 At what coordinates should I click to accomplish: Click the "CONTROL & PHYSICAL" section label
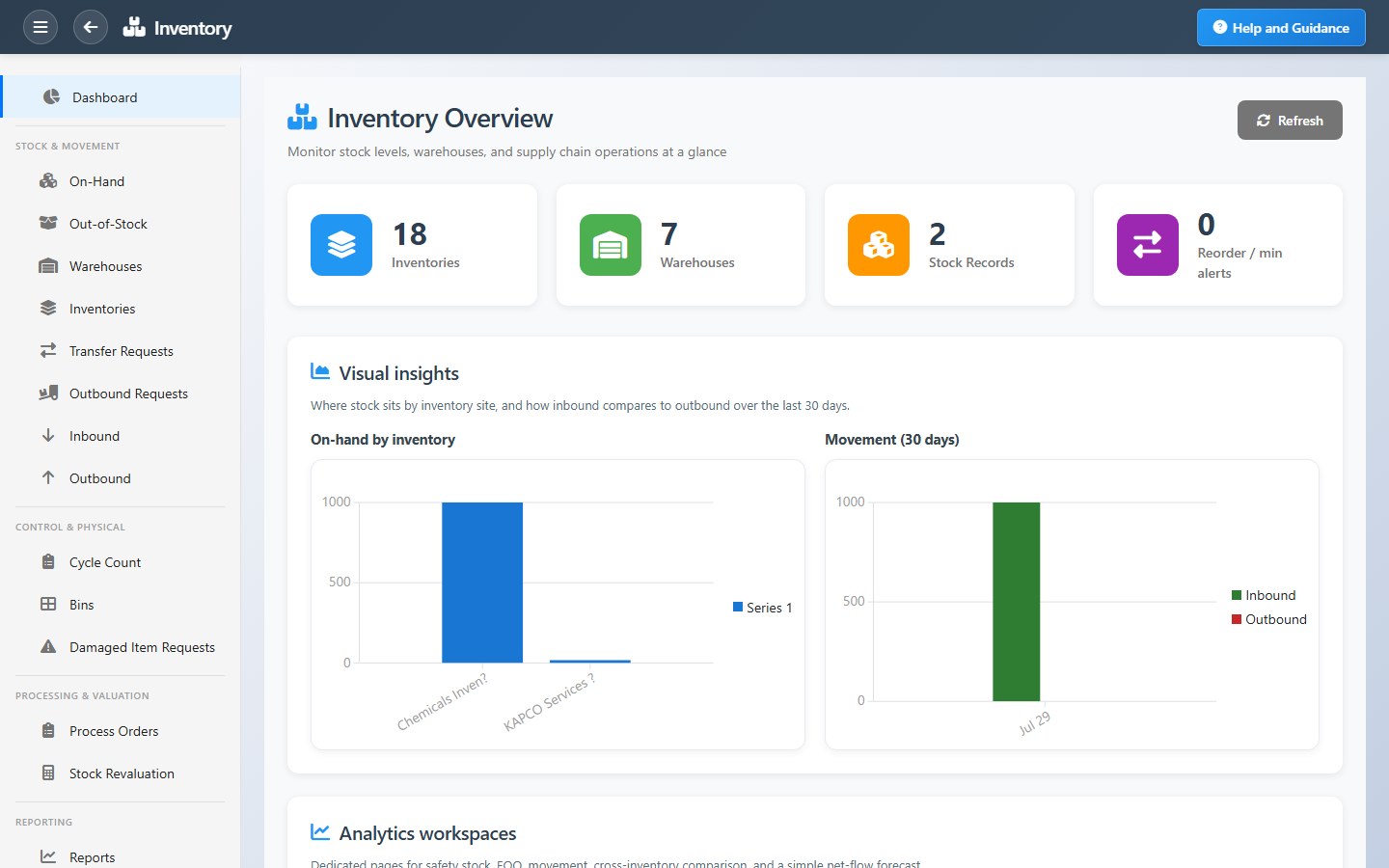pyautogui.click(x=70, y=528)
